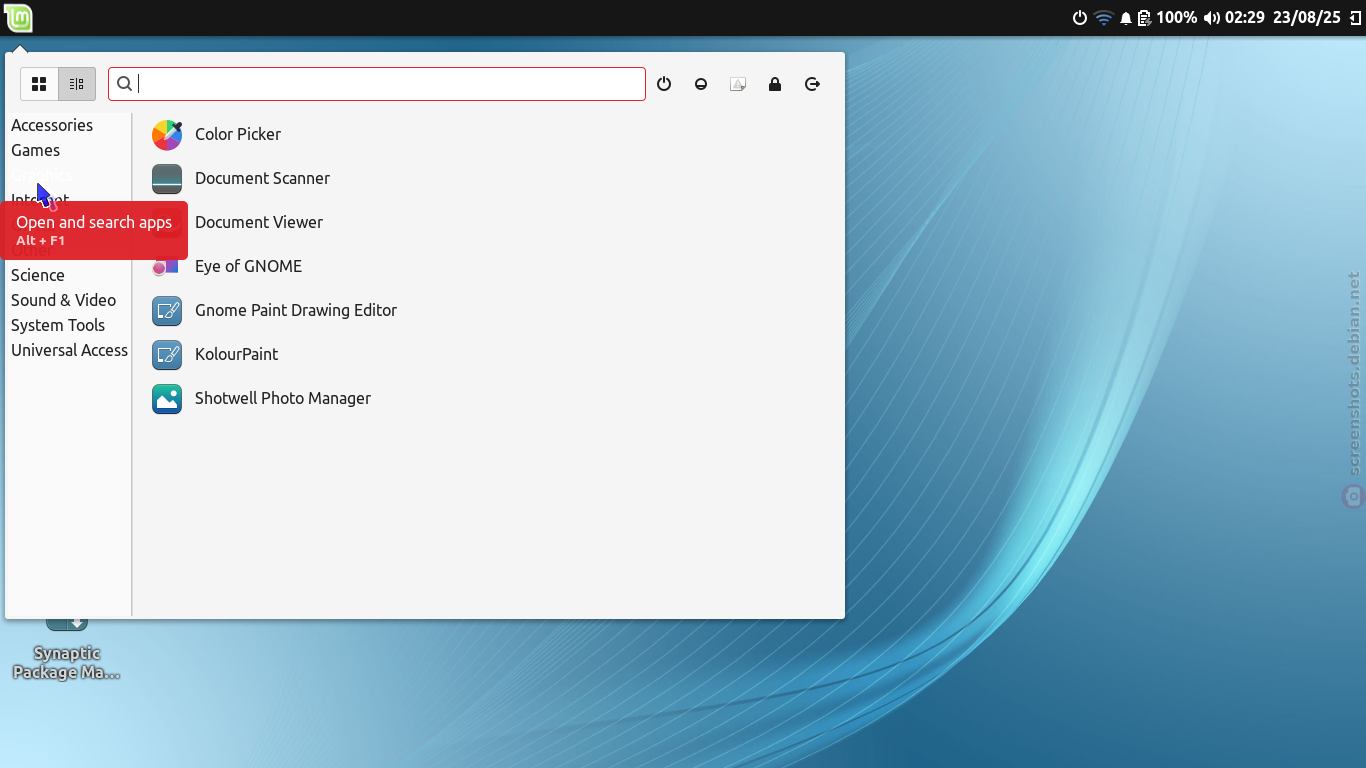
Task: Launch KolourPaint from its icon
Action: click(167, 355)
